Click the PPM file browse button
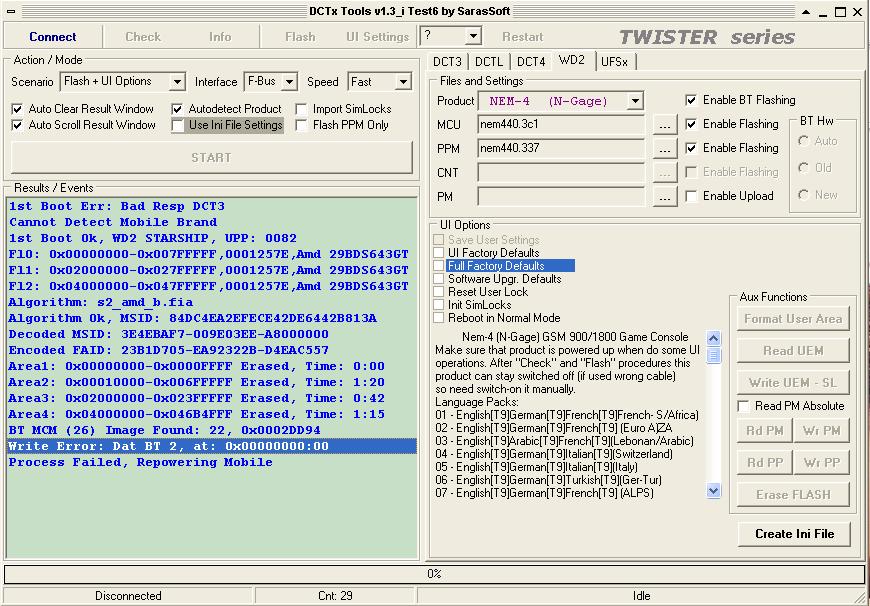The height and width of the screenshot is (606, 870). tap(665, 149)
